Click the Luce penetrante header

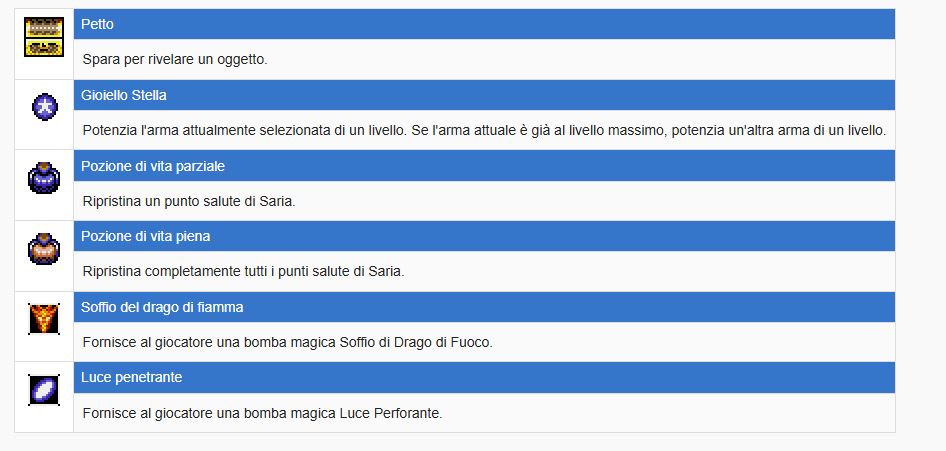point(484,377)
